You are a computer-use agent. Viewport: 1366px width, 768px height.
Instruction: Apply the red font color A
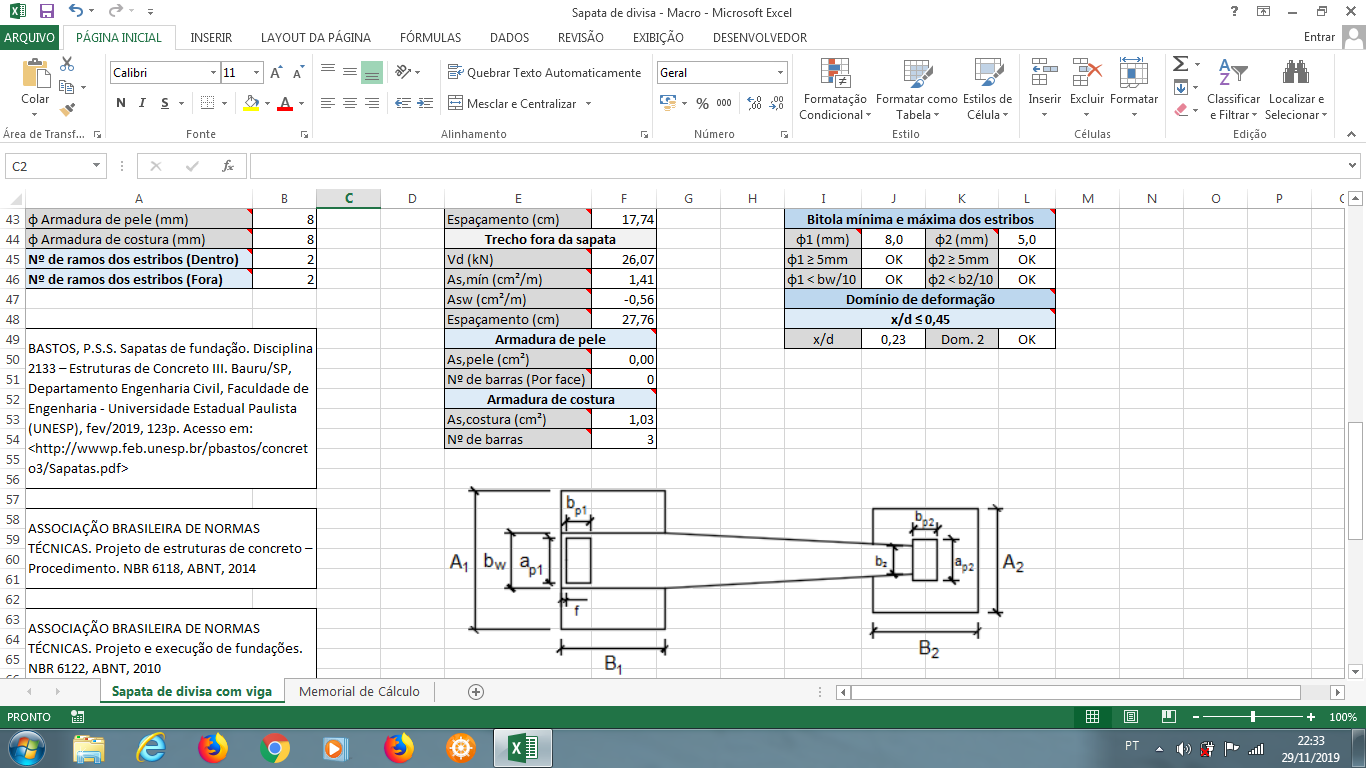pyautogui.click(x=285, y=103)
